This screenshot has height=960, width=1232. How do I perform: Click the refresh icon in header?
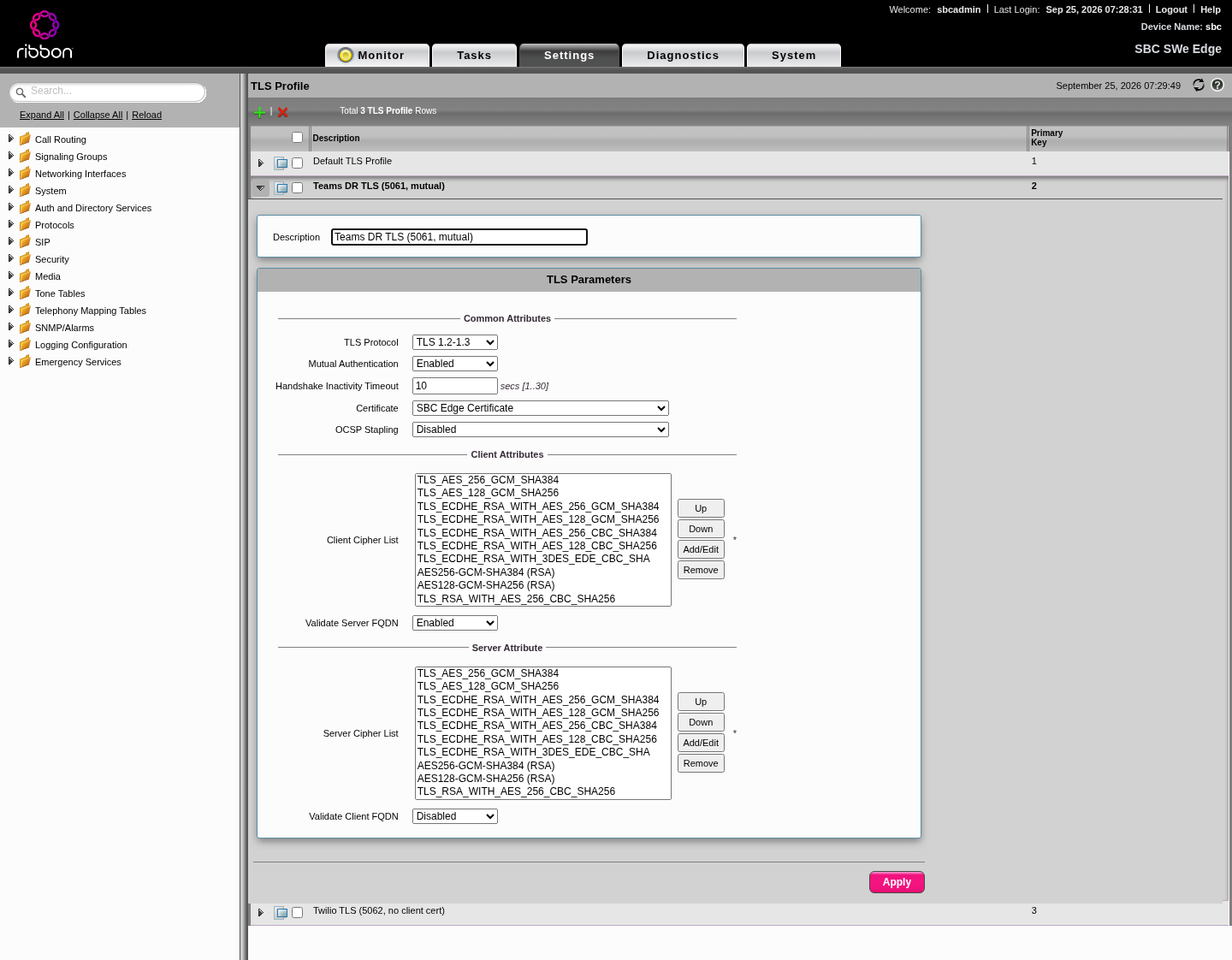pyautogui.click(x=1199, y=85)
